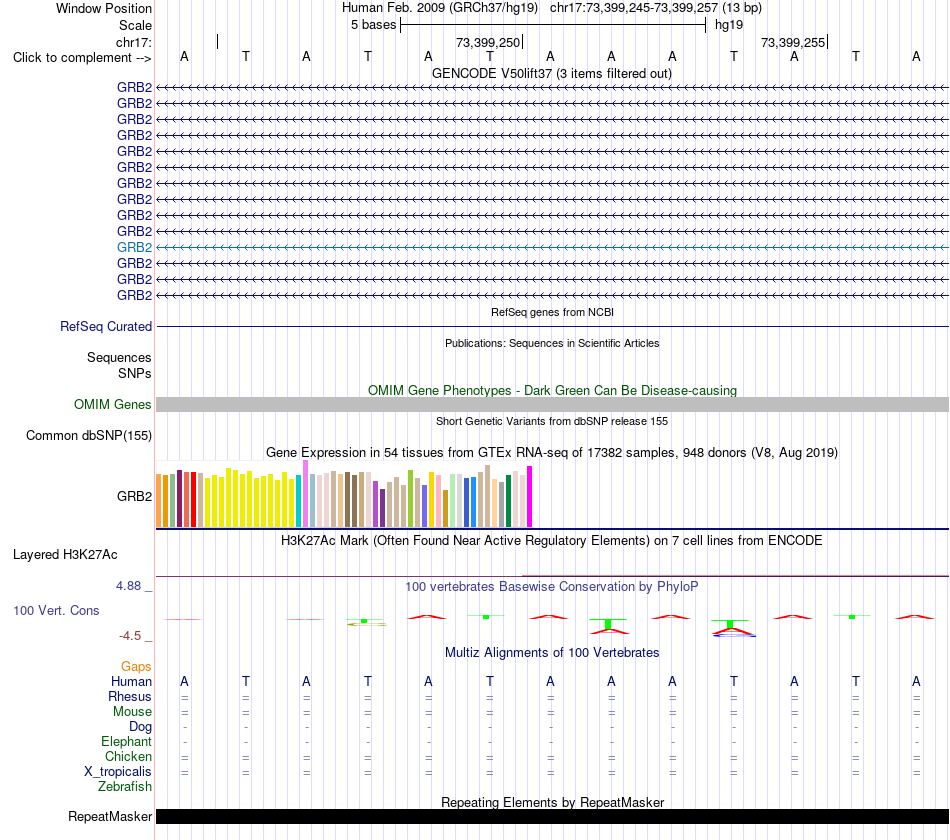Click the Zebrafish species label

tap(125, 786)
